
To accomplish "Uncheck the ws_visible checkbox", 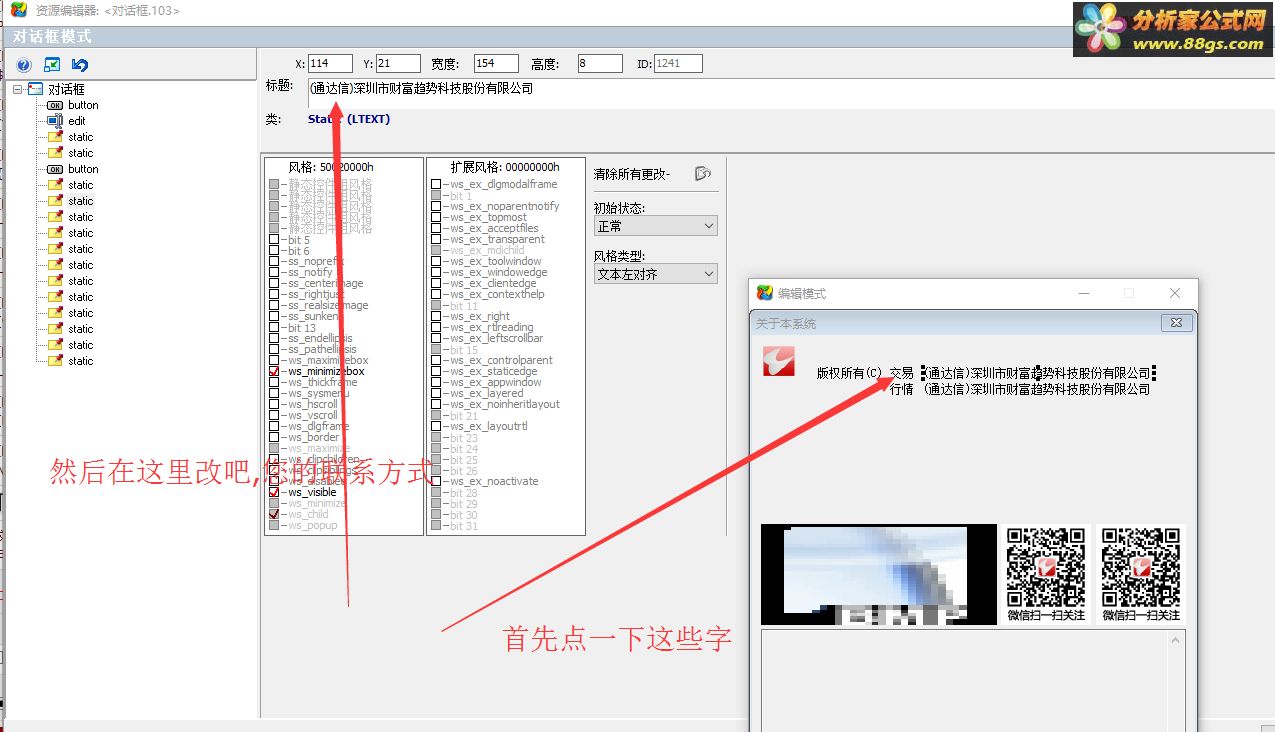I will coord(274,492).
